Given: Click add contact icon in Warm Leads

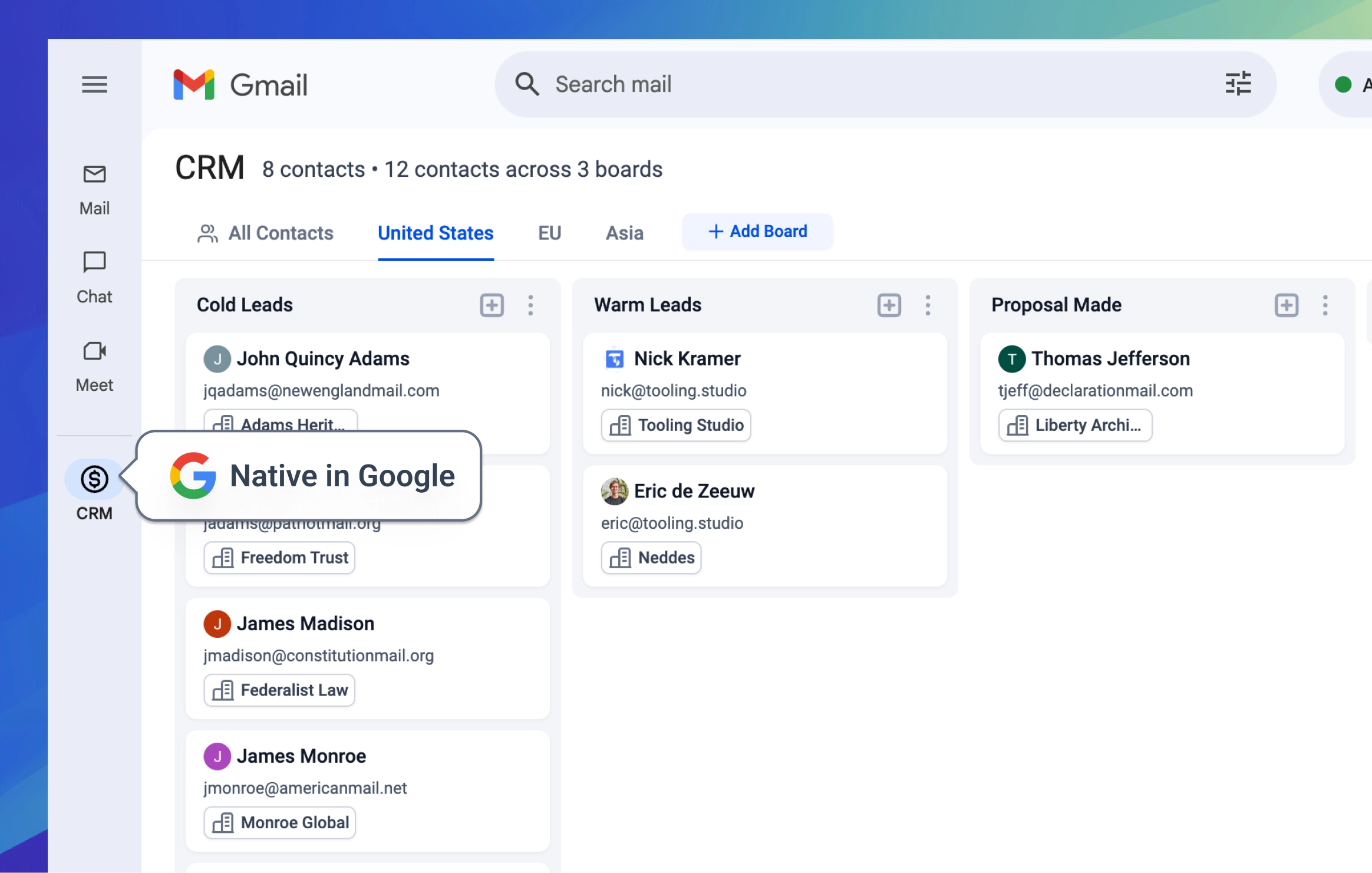Looking at the screenshot, I should [x=888, y=305].
